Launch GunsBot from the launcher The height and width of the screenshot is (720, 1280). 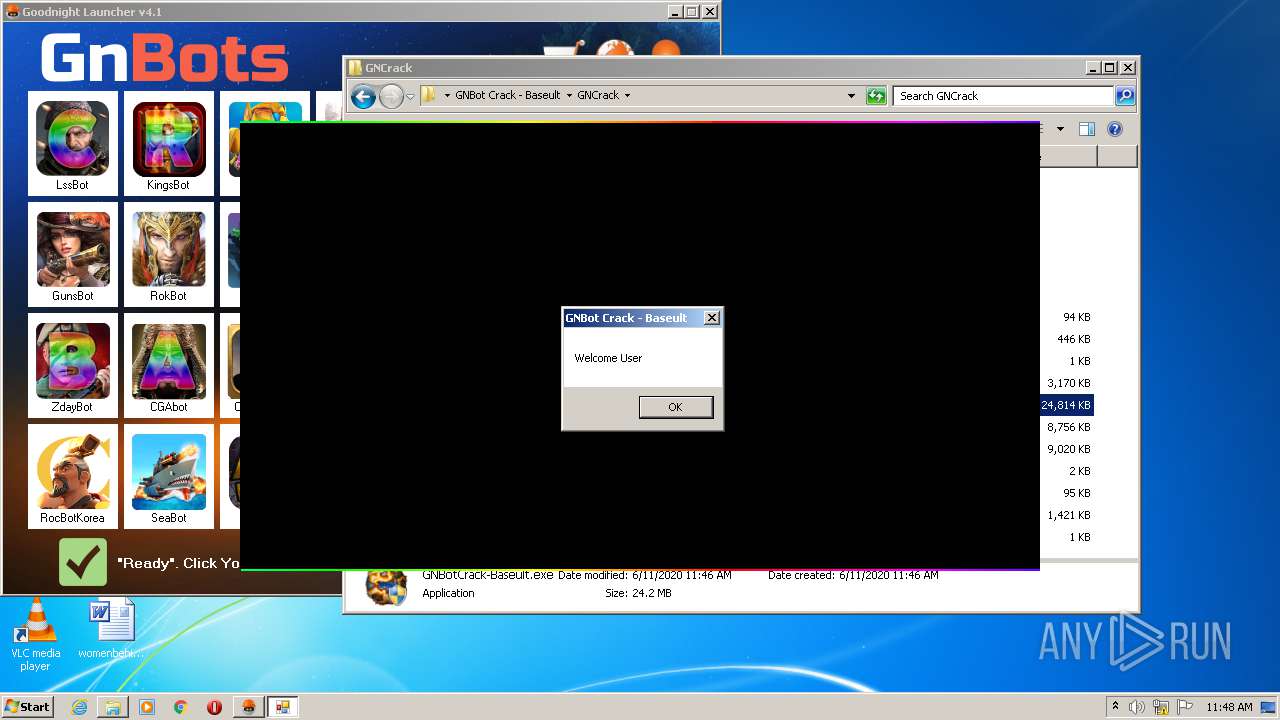(72, 254)
